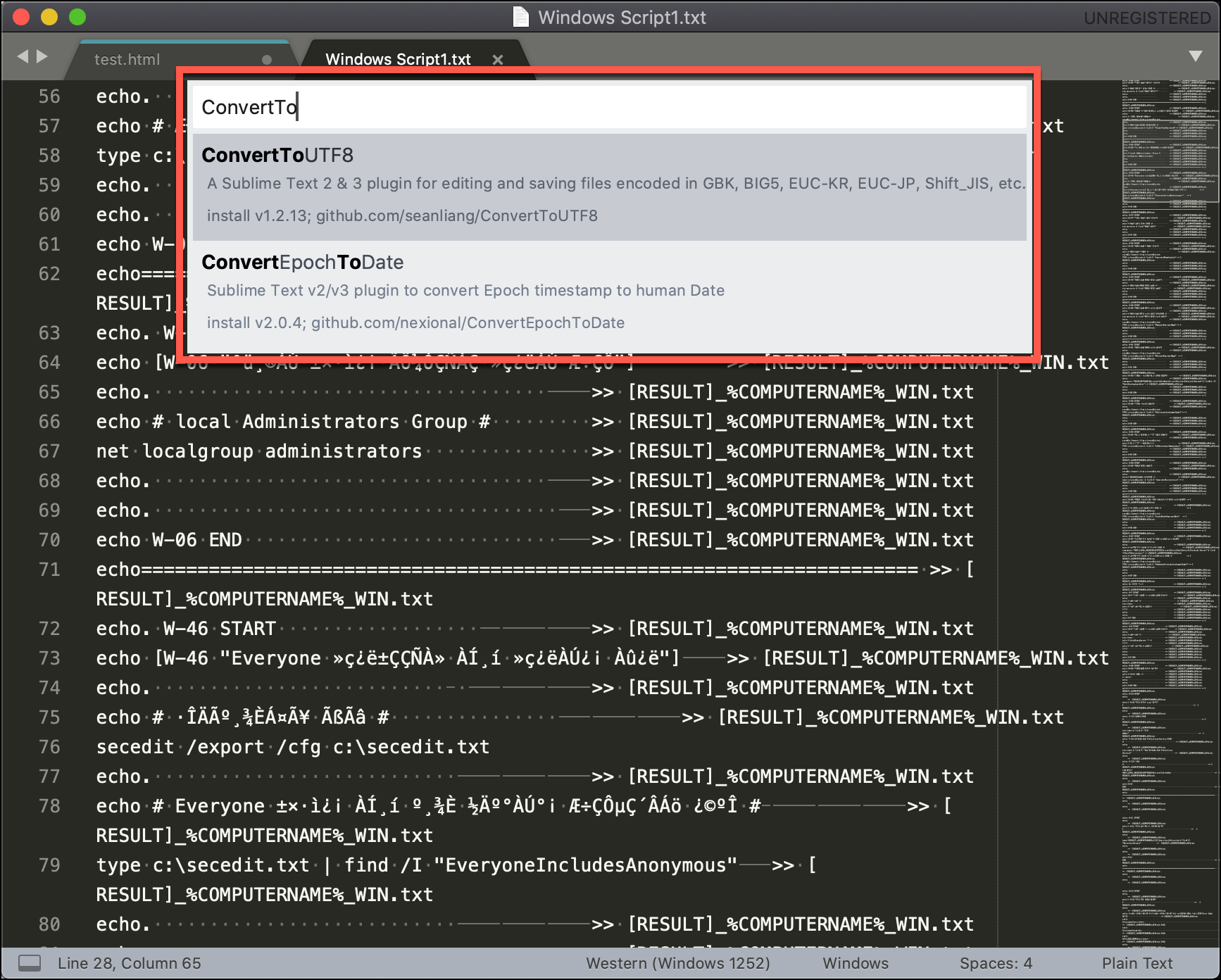Click 'echo # Everyone' text on line 78

click(x=181, y=806)
